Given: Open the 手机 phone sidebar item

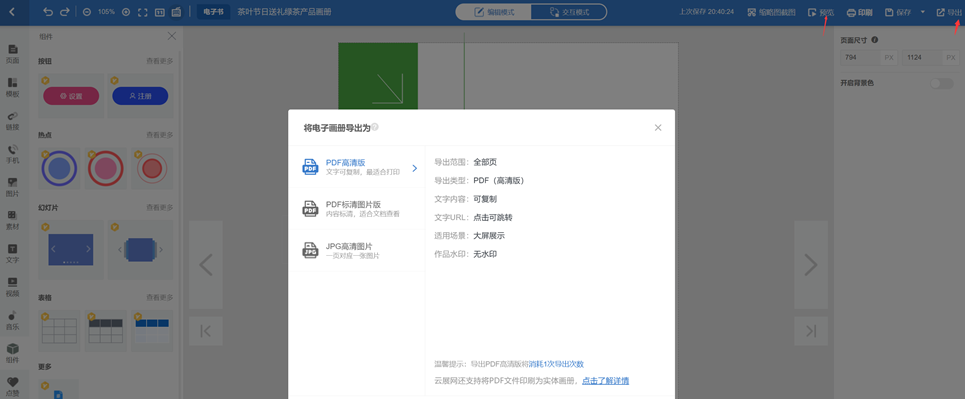Looking at the screenshot, I should point(12,154).
